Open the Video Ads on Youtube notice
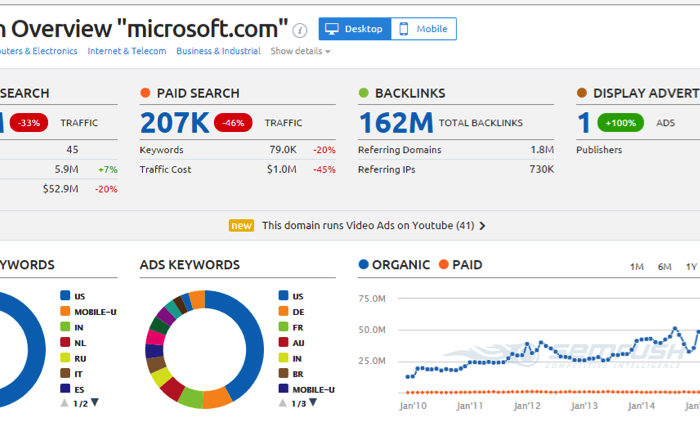This screenshot has width=700, height=432. [x=368, y=225]
